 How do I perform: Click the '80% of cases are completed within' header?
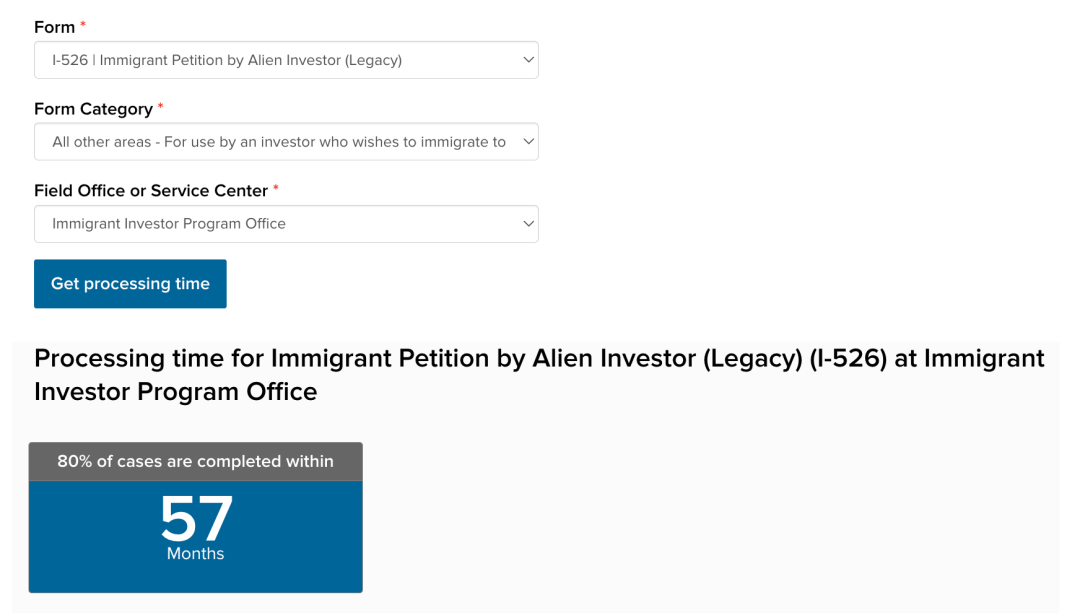click(x=195, y=462)
